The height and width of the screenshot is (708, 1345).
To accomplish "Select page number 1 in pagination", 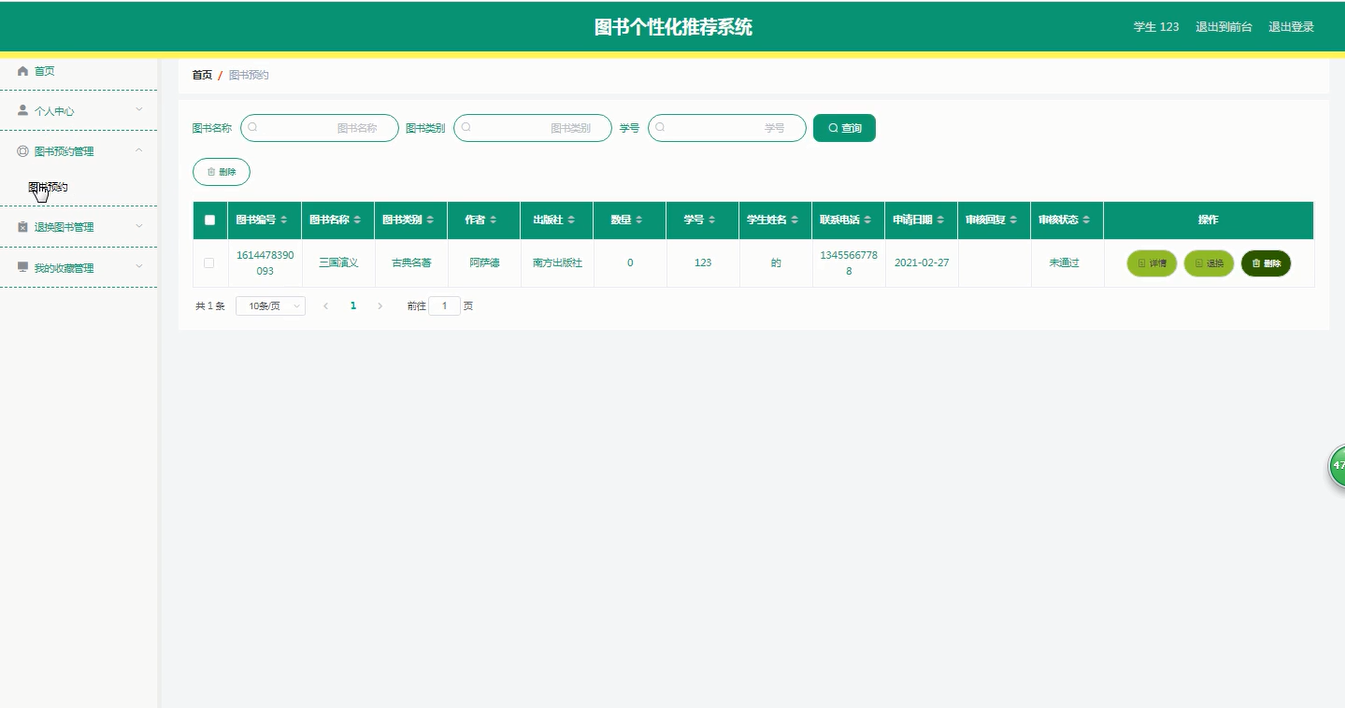I will [x=353, y=306].
